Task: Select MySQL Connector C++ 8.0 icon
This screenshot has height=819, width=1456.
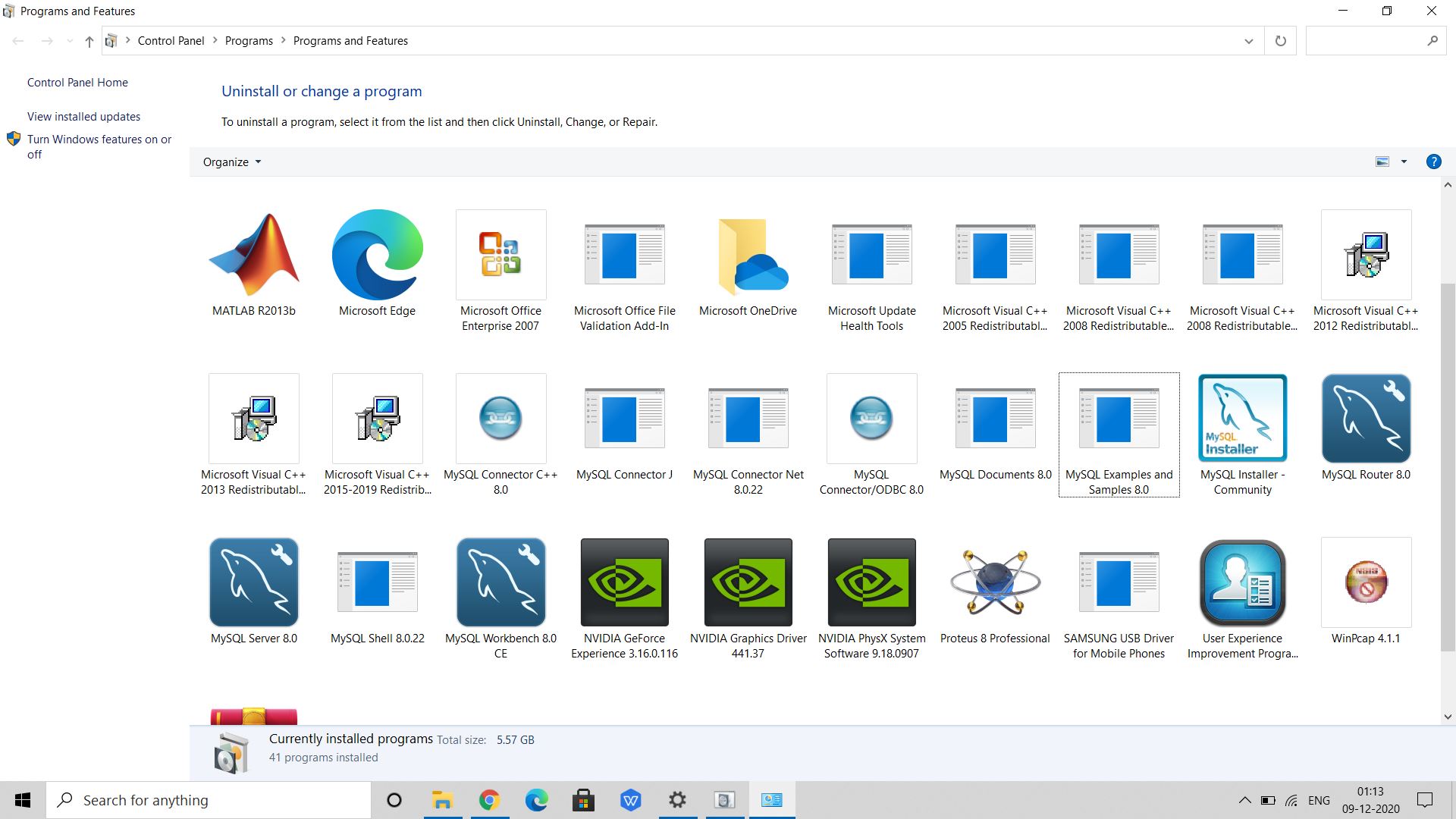Action: click(x=500, y=419)
